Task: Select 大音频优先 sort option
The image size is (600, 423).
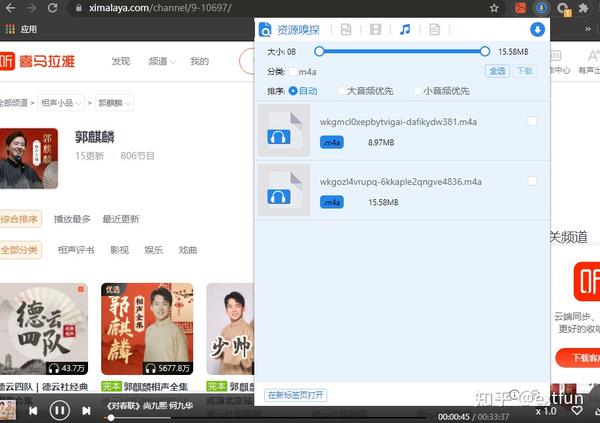Action: 341,91
